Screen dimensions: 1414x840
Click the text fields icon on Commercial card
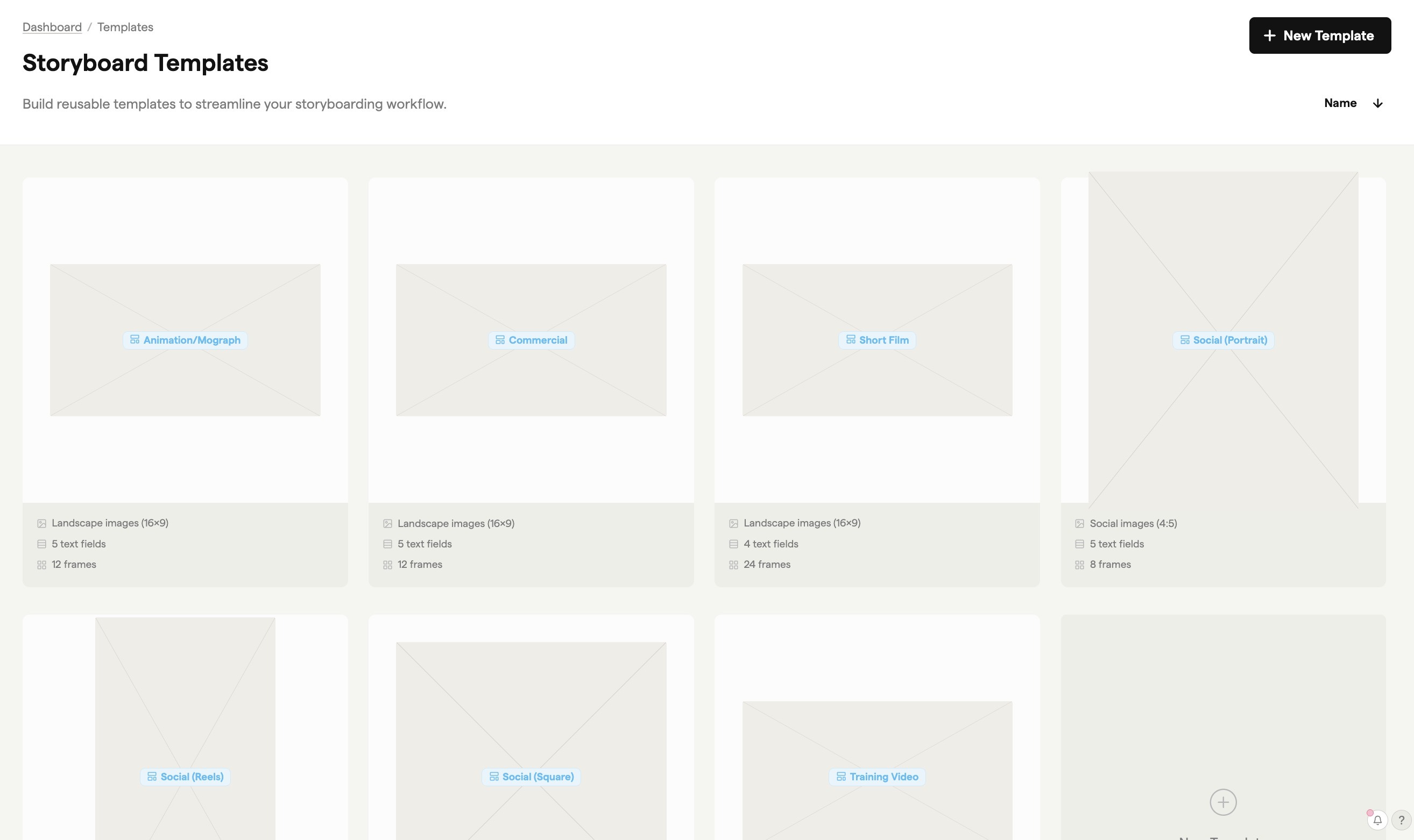coord(387,544)
